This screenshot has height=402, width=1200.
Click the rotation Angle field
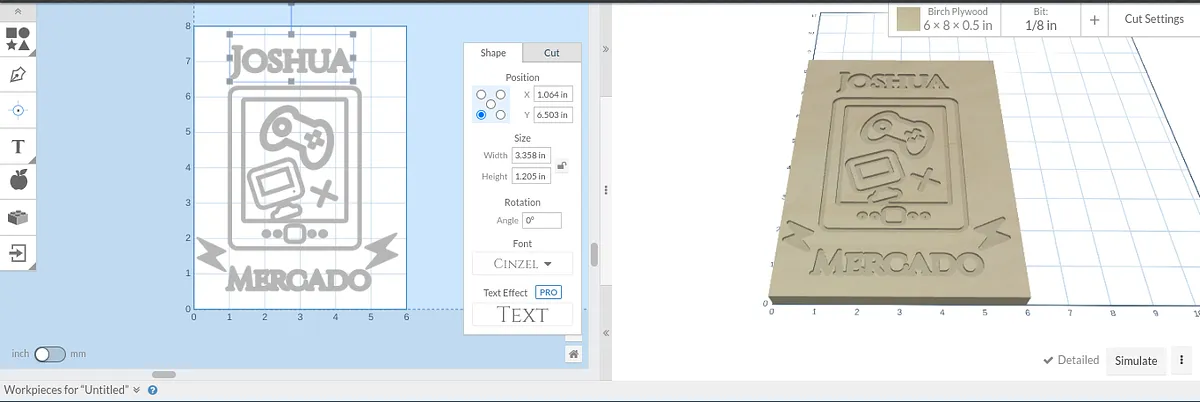click(542, 220)
